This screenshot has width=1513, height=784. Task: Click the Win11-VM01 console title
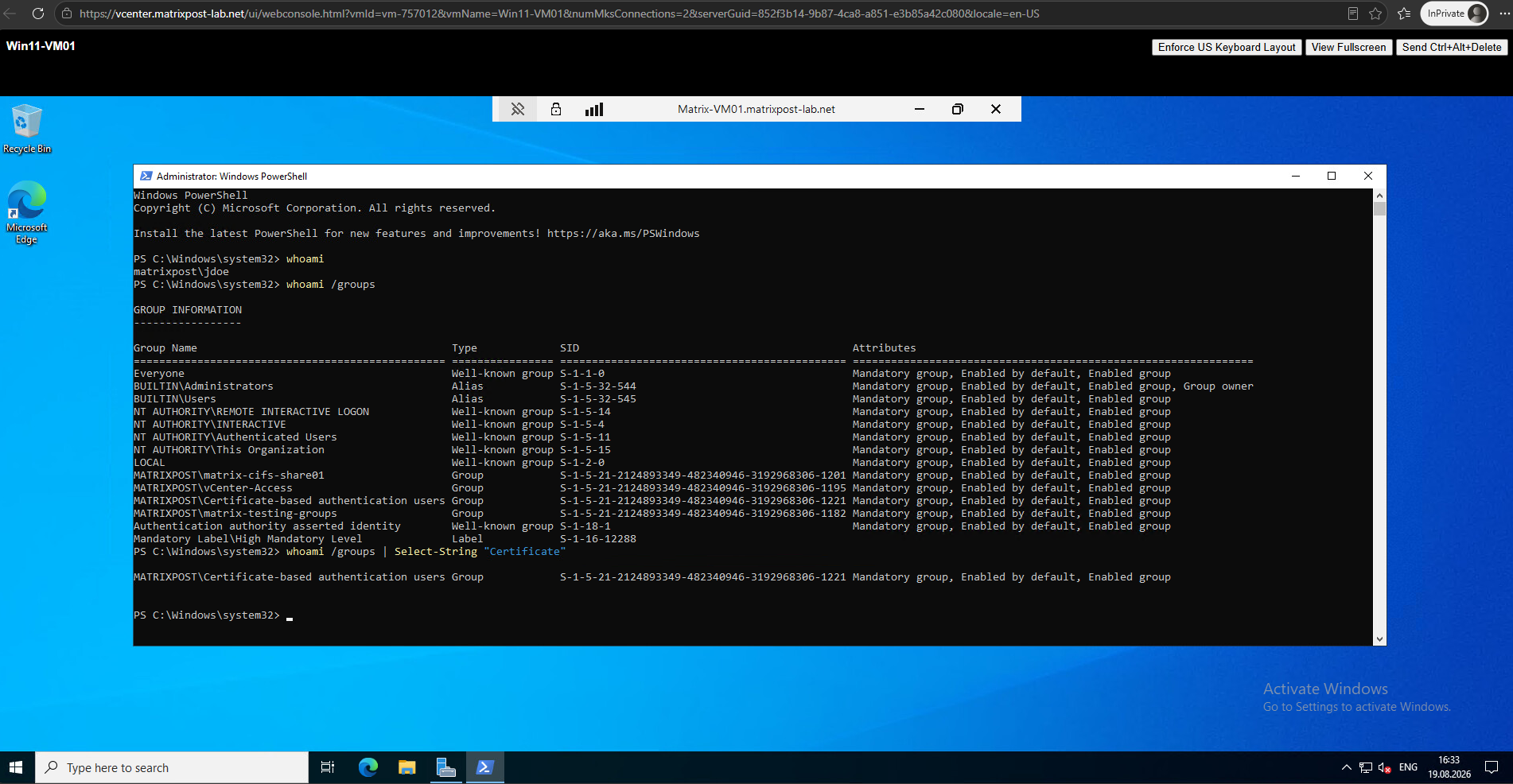click(x=41, y=46)
